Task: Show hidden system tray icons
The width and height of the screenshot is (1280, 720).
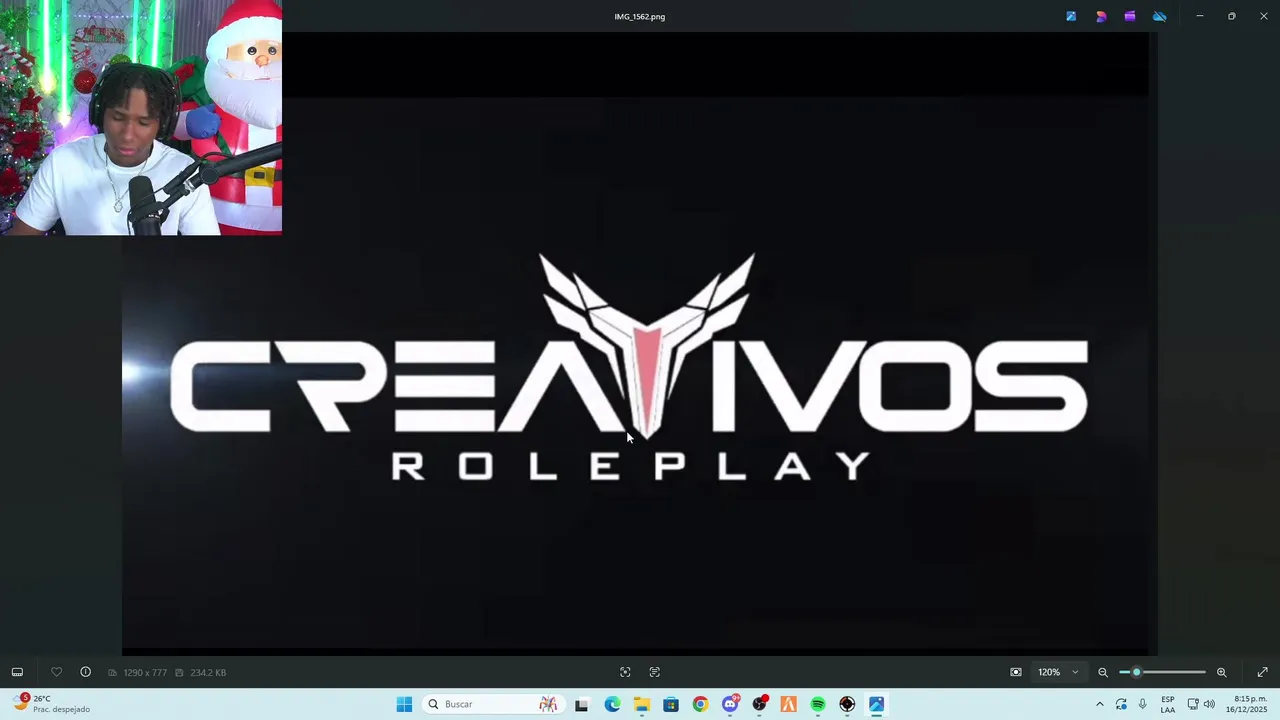Action: pos(1100,704)
